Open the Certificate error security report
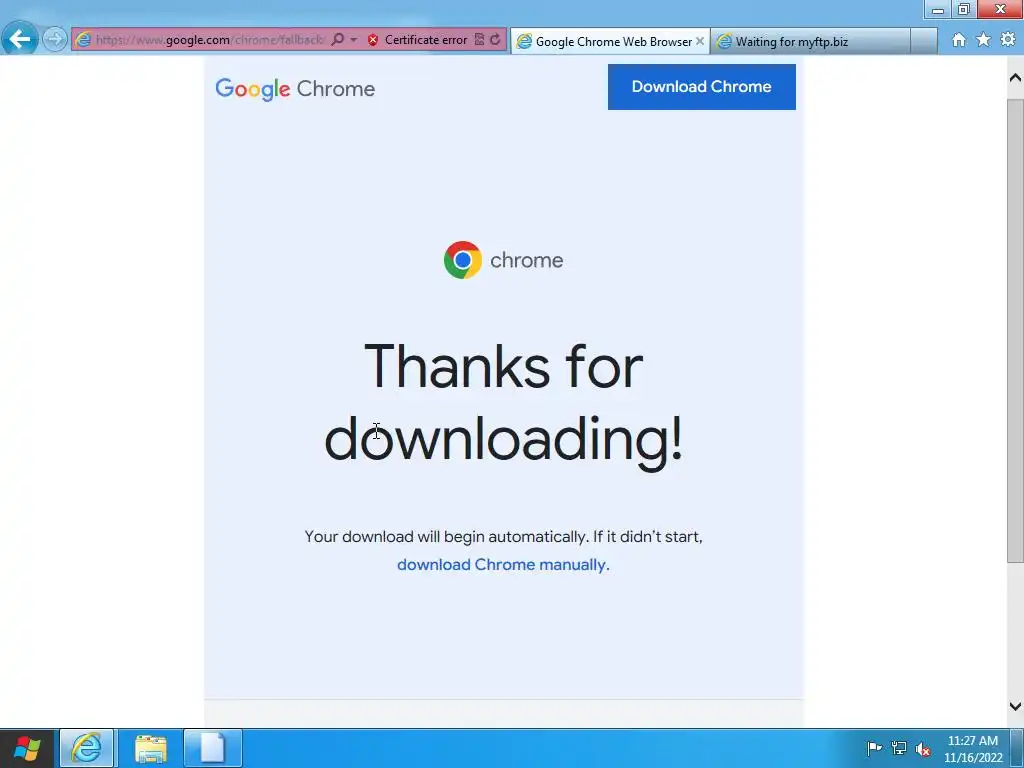The width and height of the screenshot is (1024, 768). [x=417, y=40]
